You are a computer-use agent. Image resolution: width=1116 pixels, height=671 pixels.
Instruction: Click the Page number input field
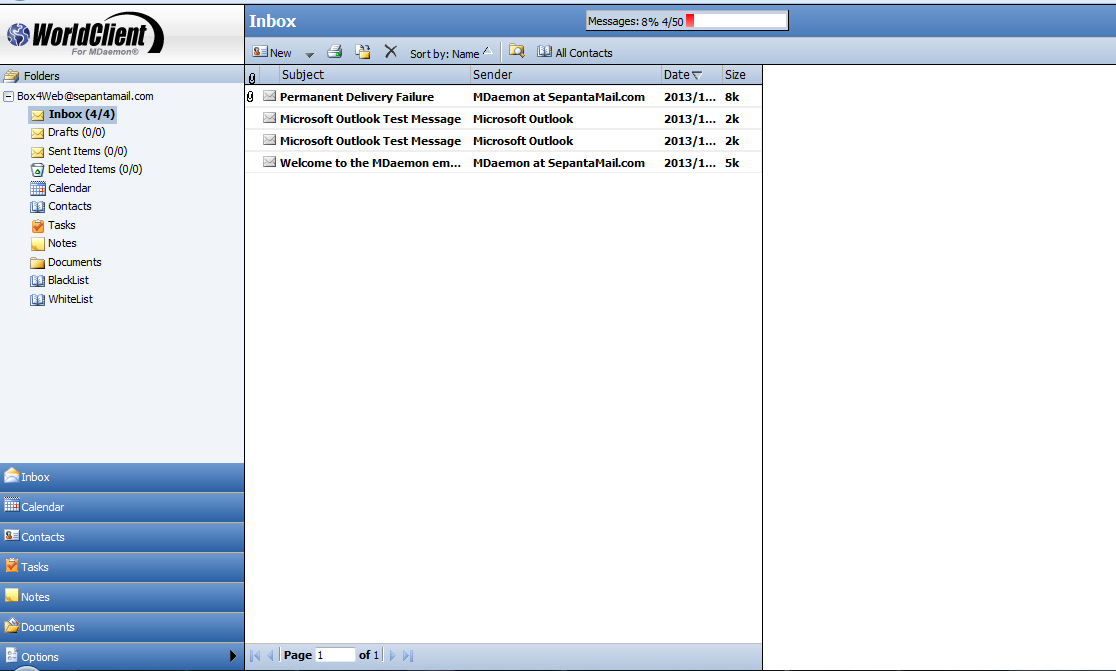[335, 655]
